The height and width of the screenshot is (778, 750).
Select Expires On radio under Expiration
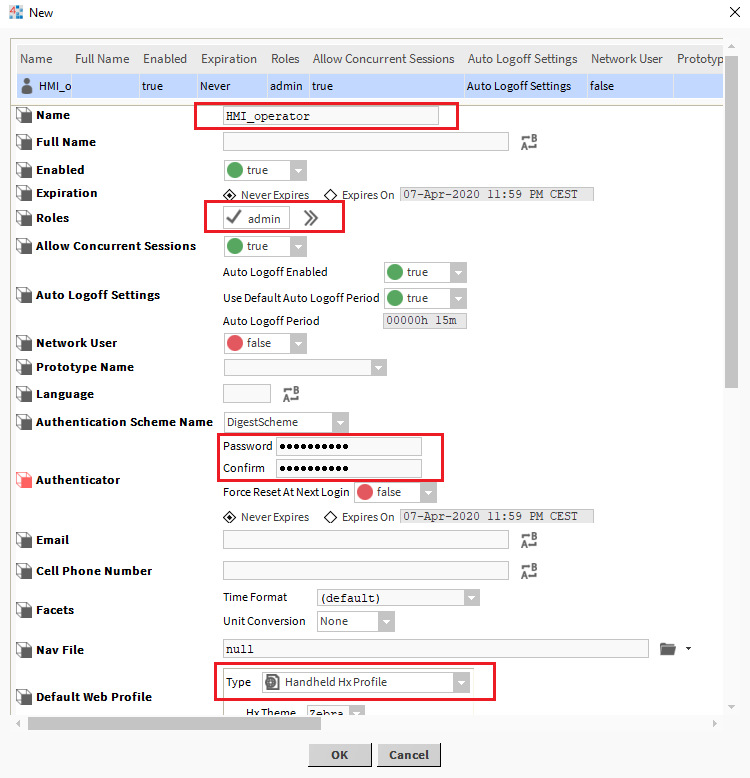[x=332, y=195]
